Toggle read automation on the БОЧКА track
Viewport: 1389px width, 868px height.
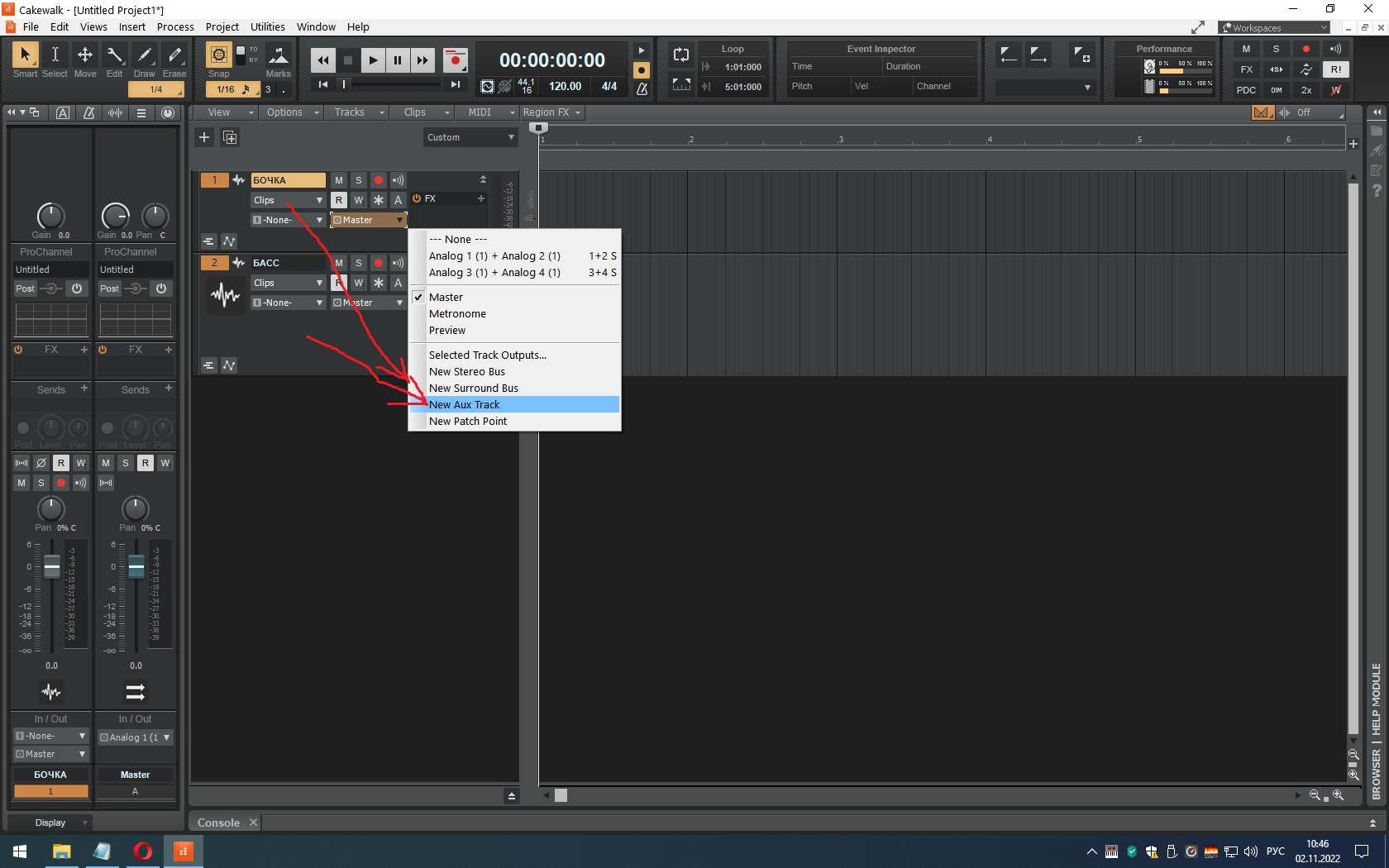click(x=338, y=200)
